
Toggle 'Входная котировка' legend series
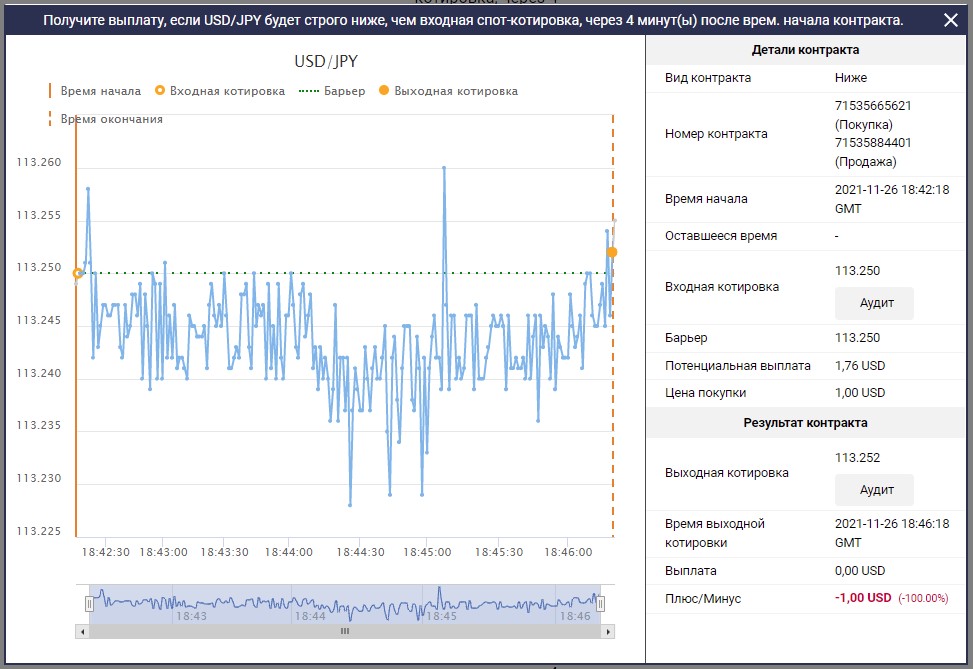220,91
